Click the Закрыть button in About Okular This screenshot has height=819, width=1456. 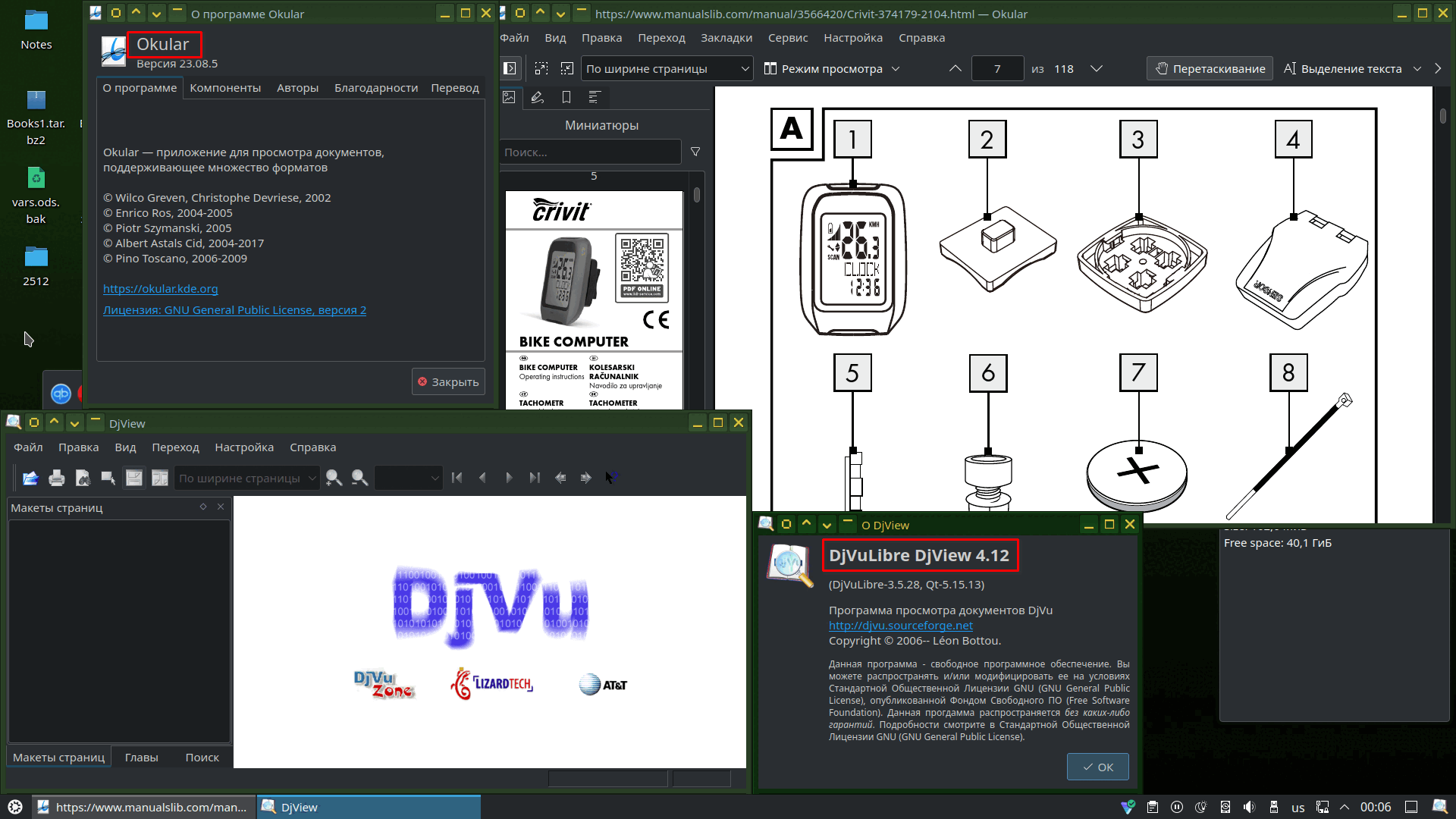click(448, 382)
